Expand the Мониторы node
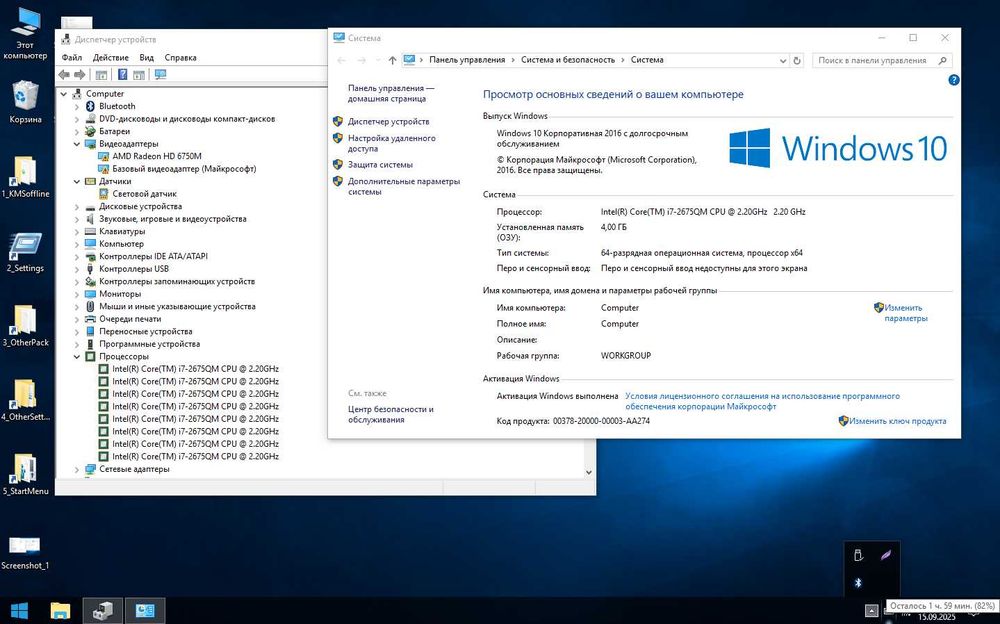Screen dimensions: 1000x624 (77, 294)
